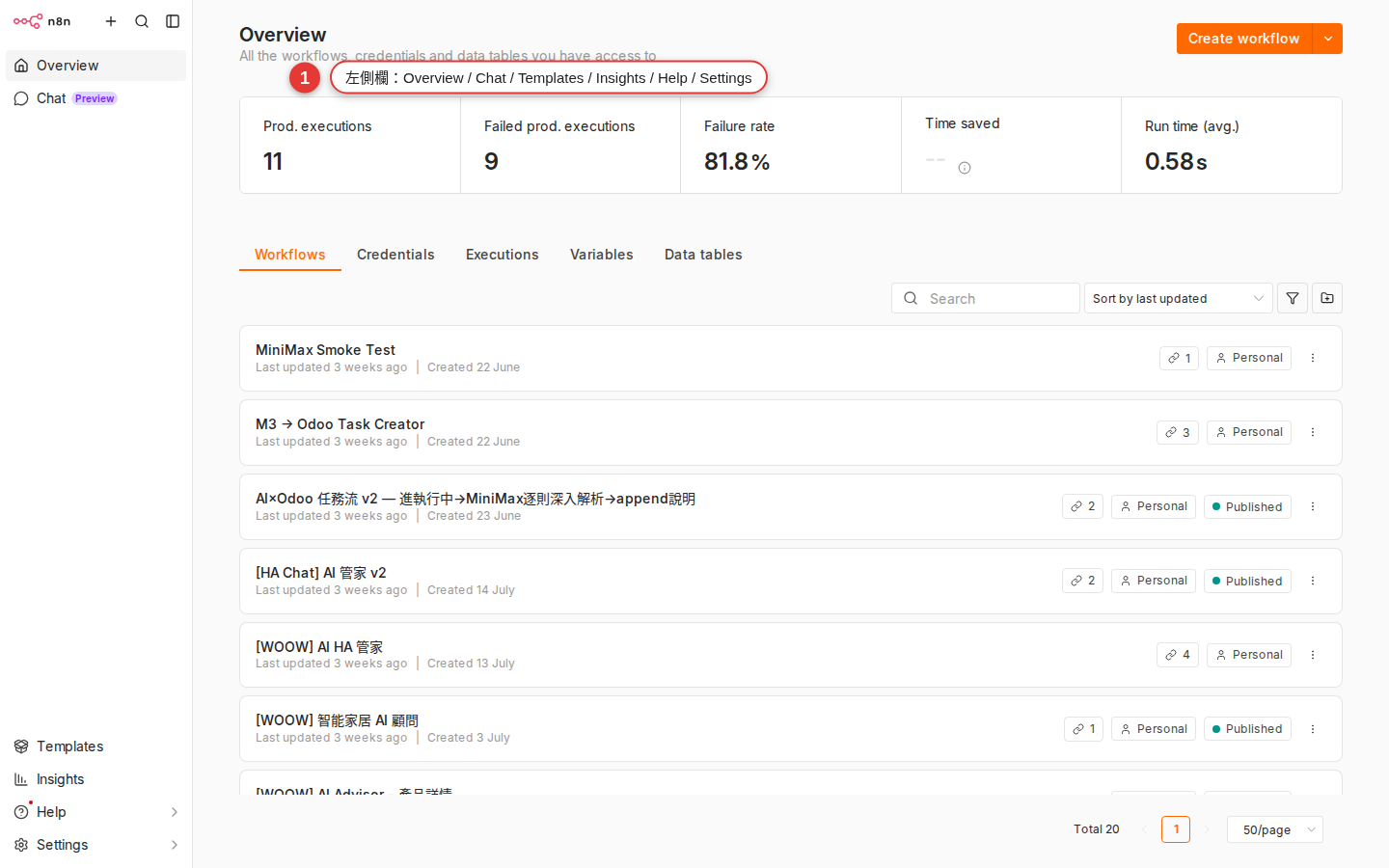1389x868 pixels.
Task: Collapse sidebar with the panel toggle icon
Action: click(173, 21)
